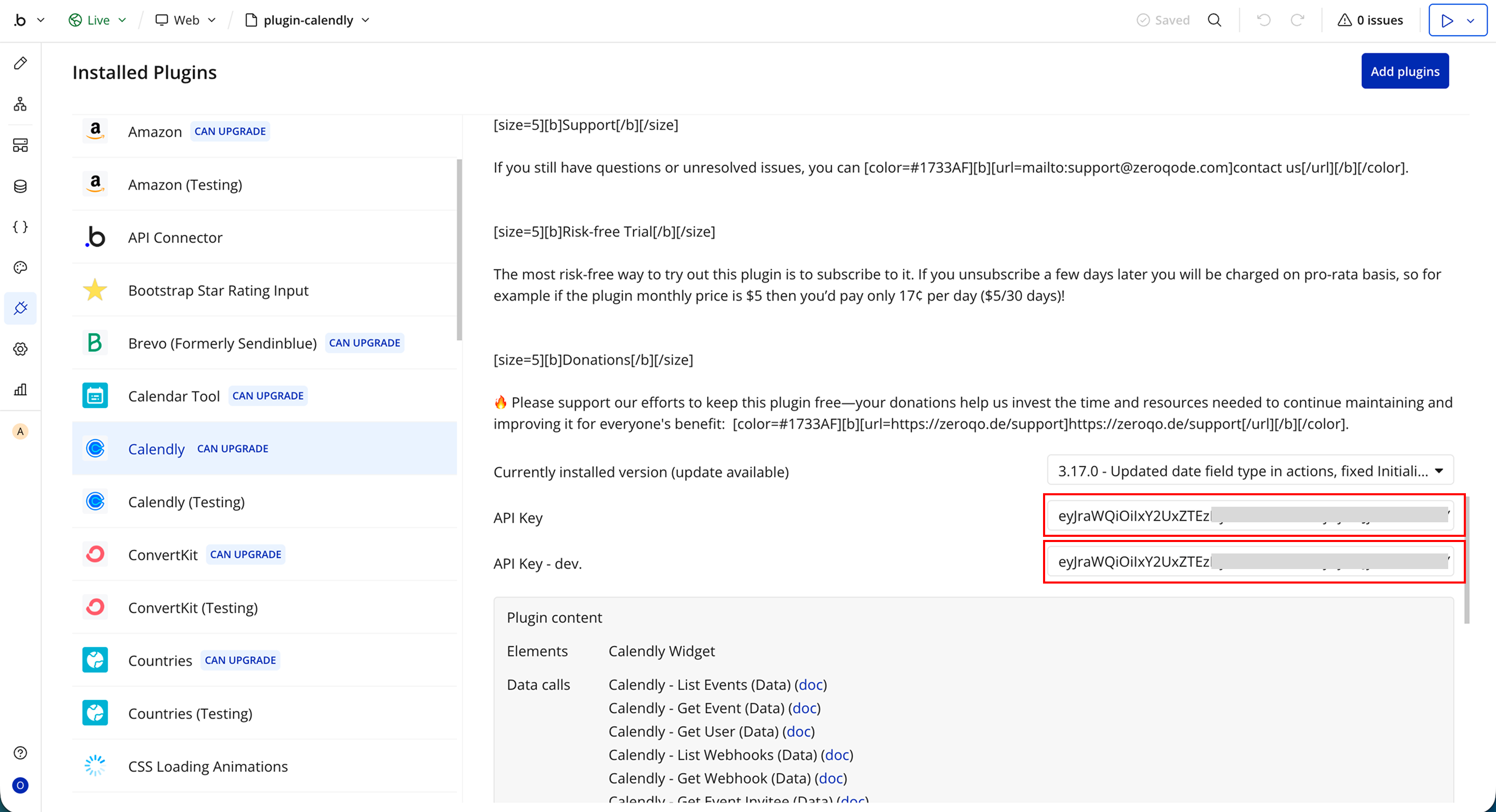Select API Connector in plugin list
The width and height of the screenshot is (1496, 812).
click(x=175, y=237)
